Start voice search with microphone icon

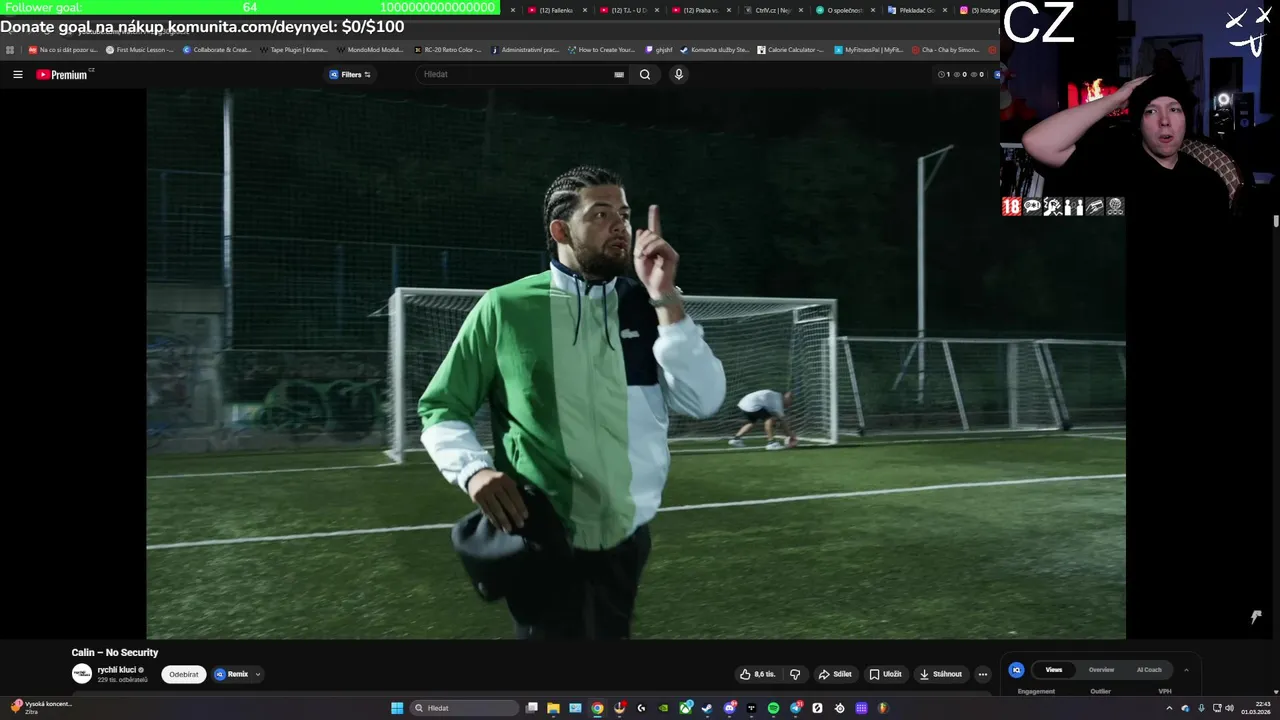[679, 74]
